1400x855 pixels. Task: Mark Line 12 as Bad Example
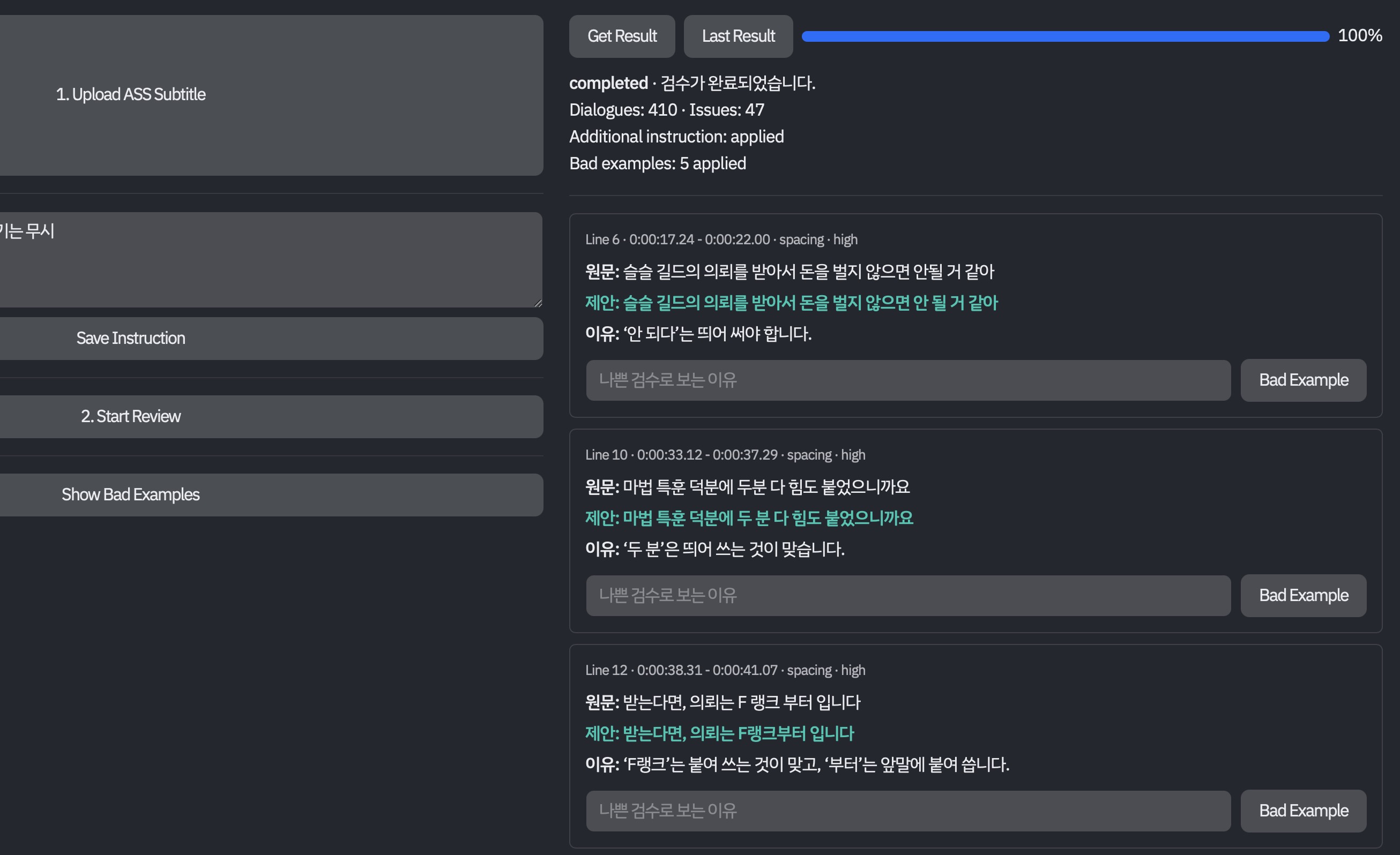(1303, 810)
